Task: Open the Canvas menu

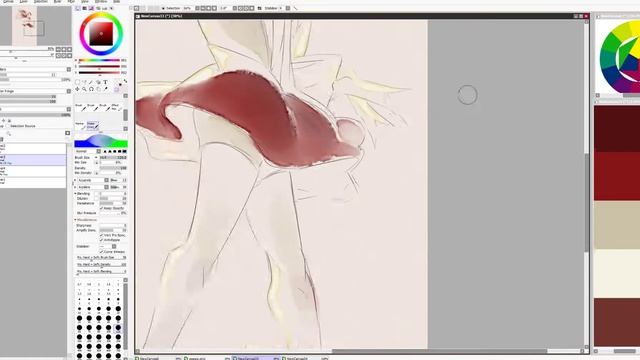Action: pyautogui.click(x=8, y=2)
